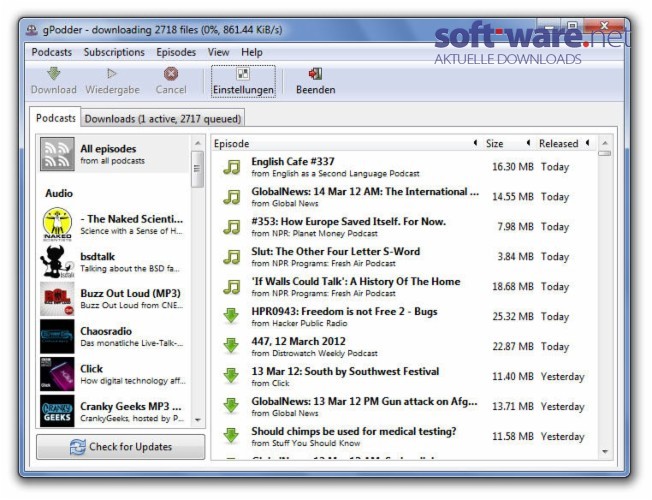Image resolution: width=652 pixels, height=500 pixels.
Task: Select #353: How Europe Saved Itself title
Action: pos(348,222)
